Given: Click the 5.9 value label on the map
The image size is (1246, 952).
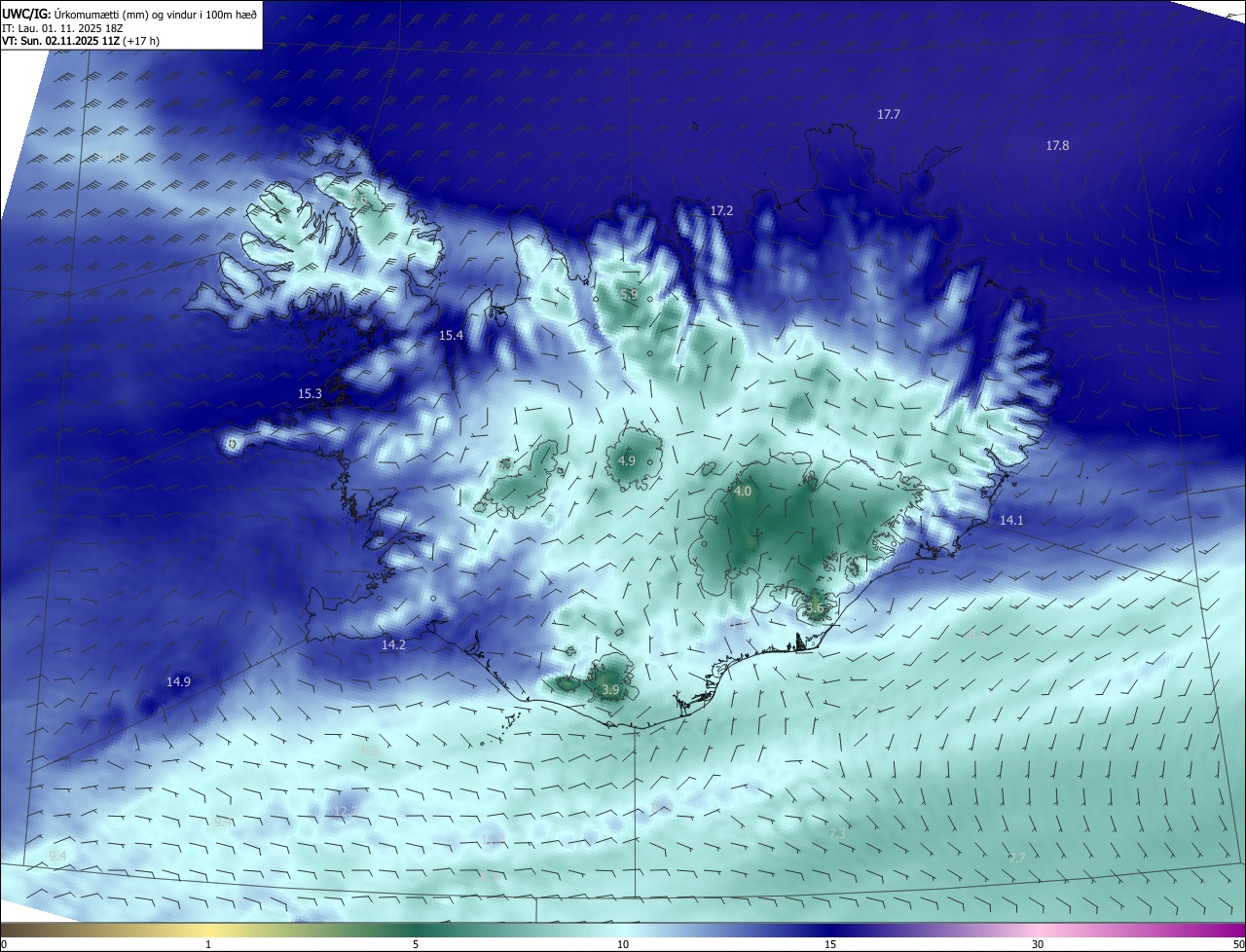Looking at the screenshot, I should tap(629, 294).
